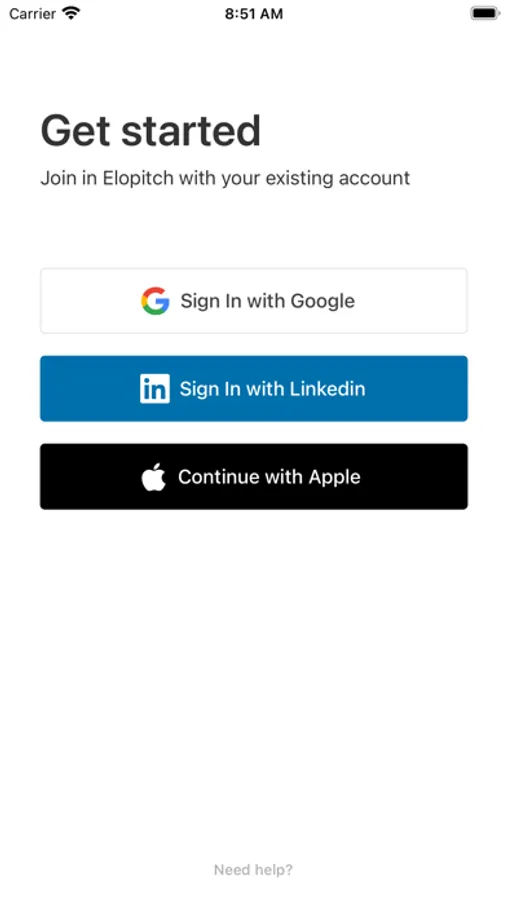Click the word 'Apple' on the black button

(x=334, y=478)
